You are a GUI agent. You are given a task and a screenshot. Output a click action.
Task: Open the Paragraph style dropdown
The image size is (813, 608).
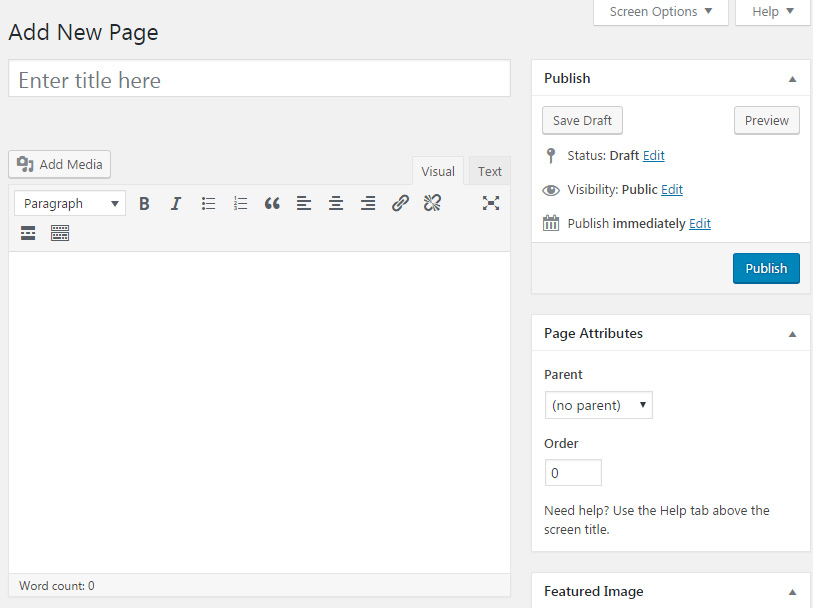(69, 203)
